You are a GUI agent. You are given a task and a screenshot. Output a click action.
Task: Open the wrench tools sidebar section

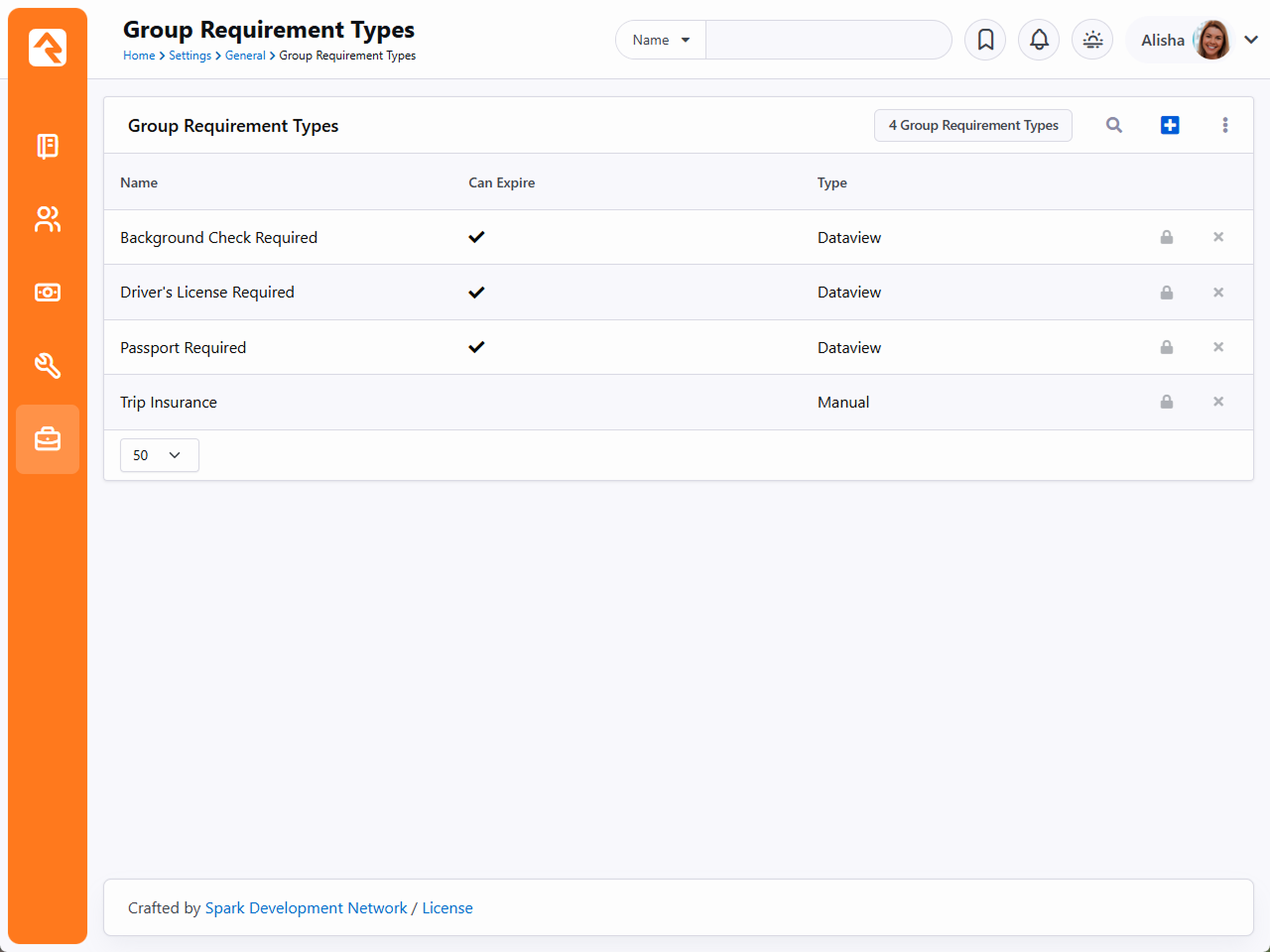point(48,366)
